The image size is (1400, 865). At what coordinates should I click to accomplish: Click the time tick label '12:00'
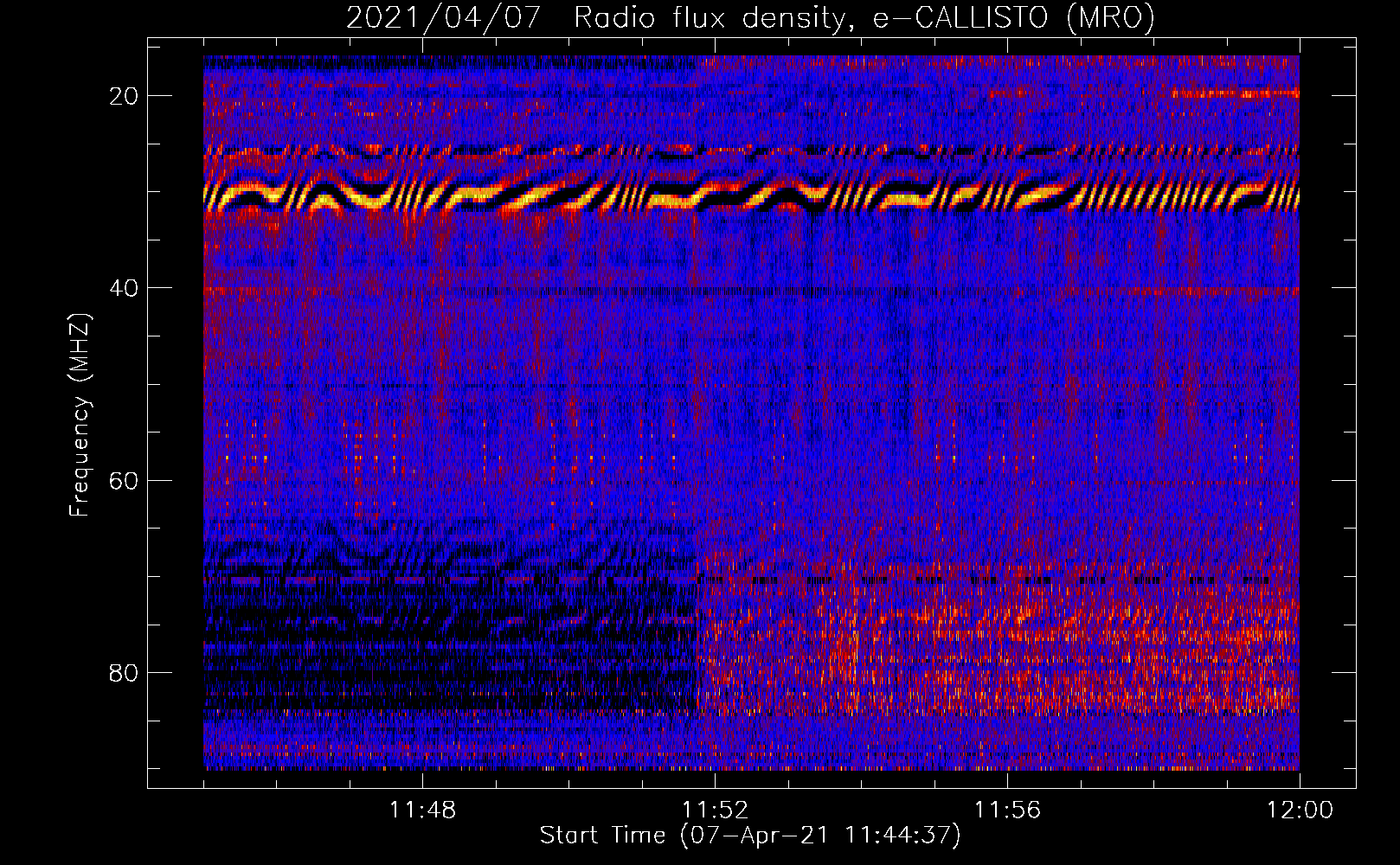pyautogui.click(x=1300, y=811)
